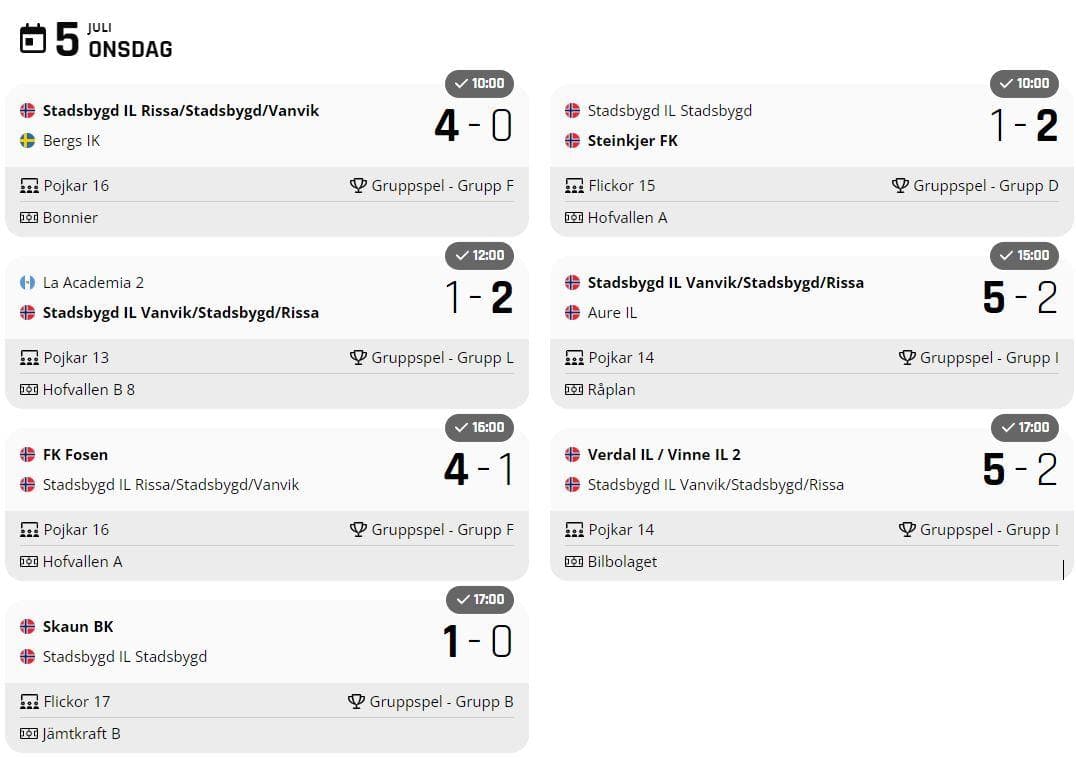
Task: Click the calendar icon beside the date
Action: (33, 39)
